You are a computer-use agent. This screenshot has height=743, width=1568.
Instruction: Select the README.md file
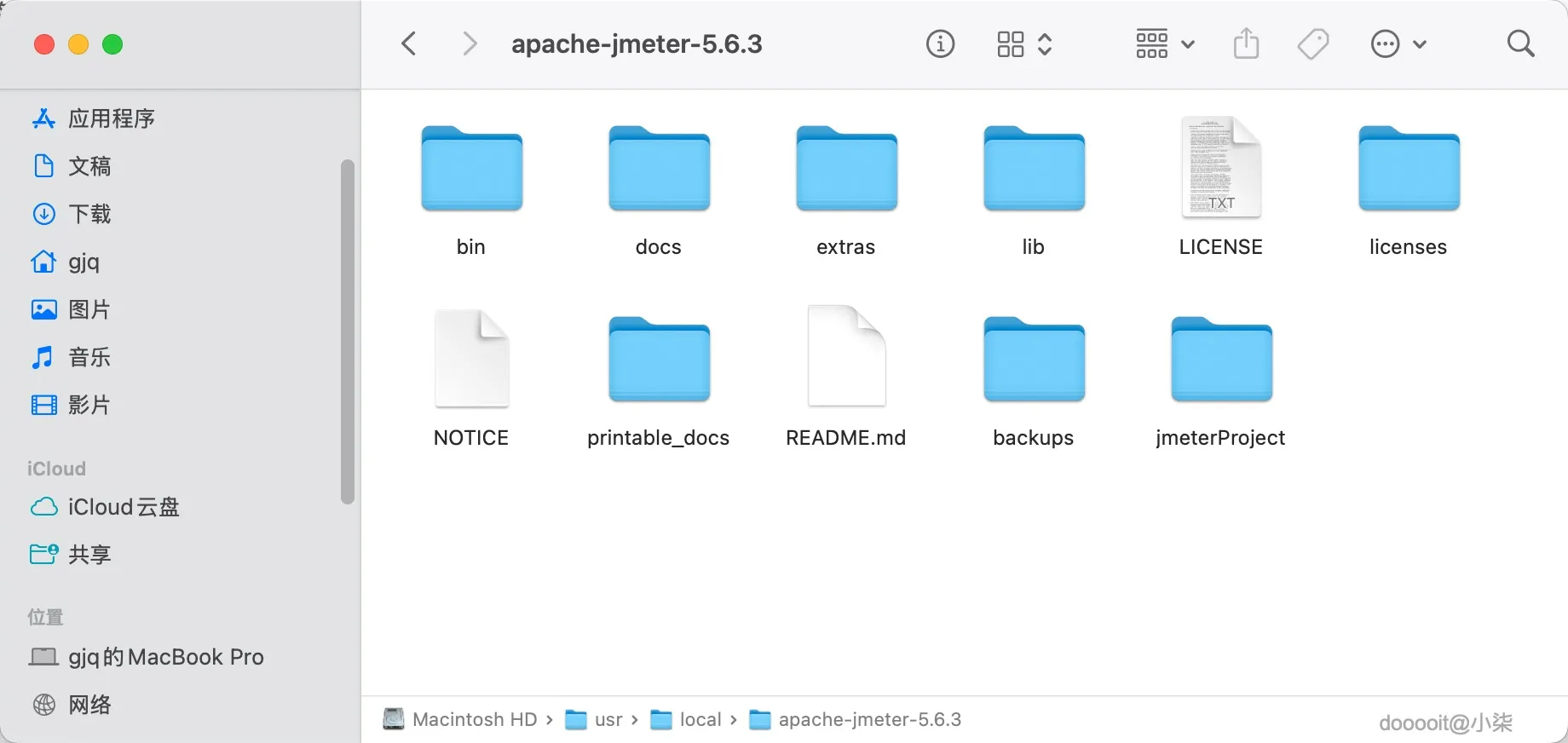pos(846,356)
